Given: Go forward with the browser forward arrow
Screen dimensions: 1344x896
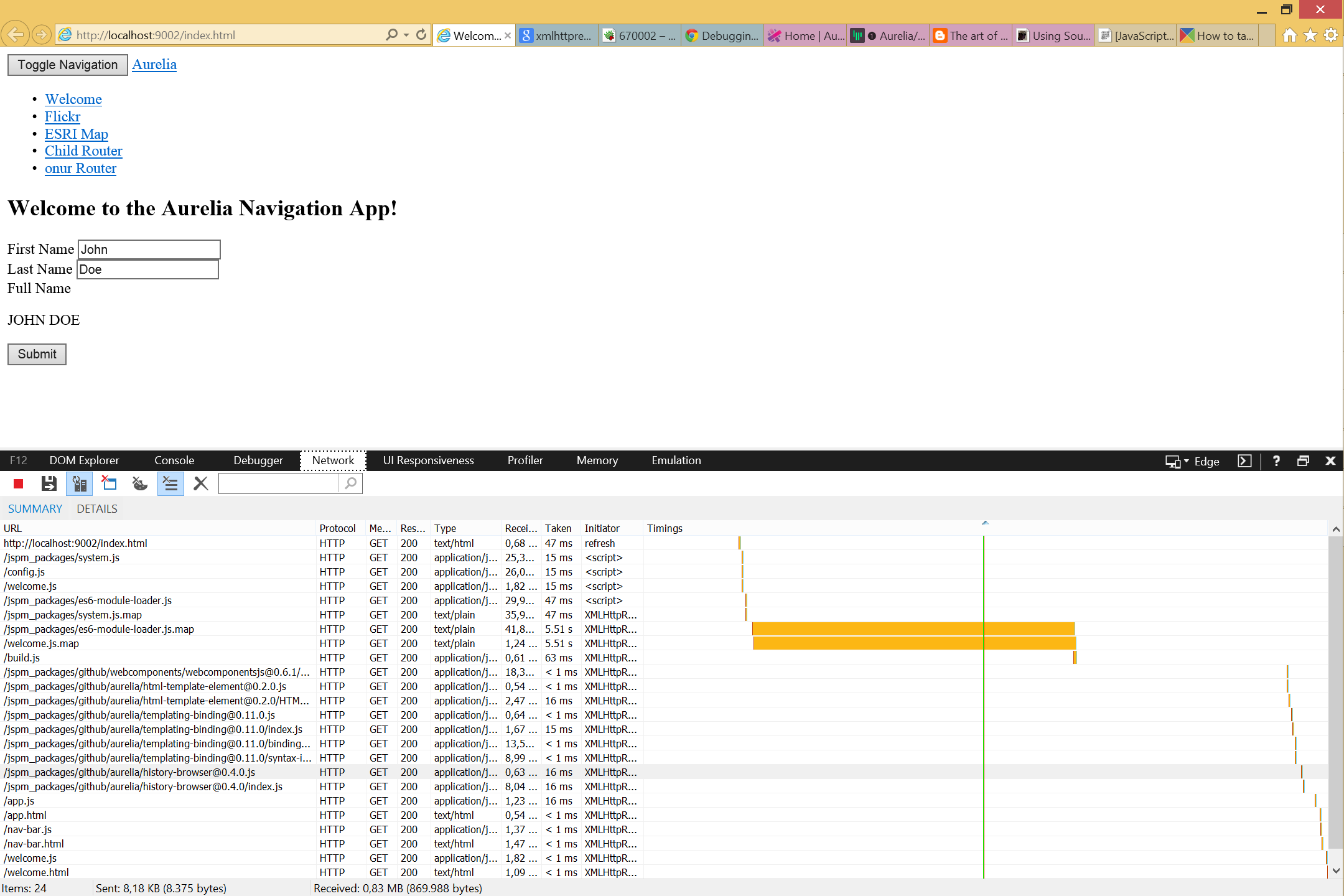Looking at the screenshot, I should (x=41, y=35).
